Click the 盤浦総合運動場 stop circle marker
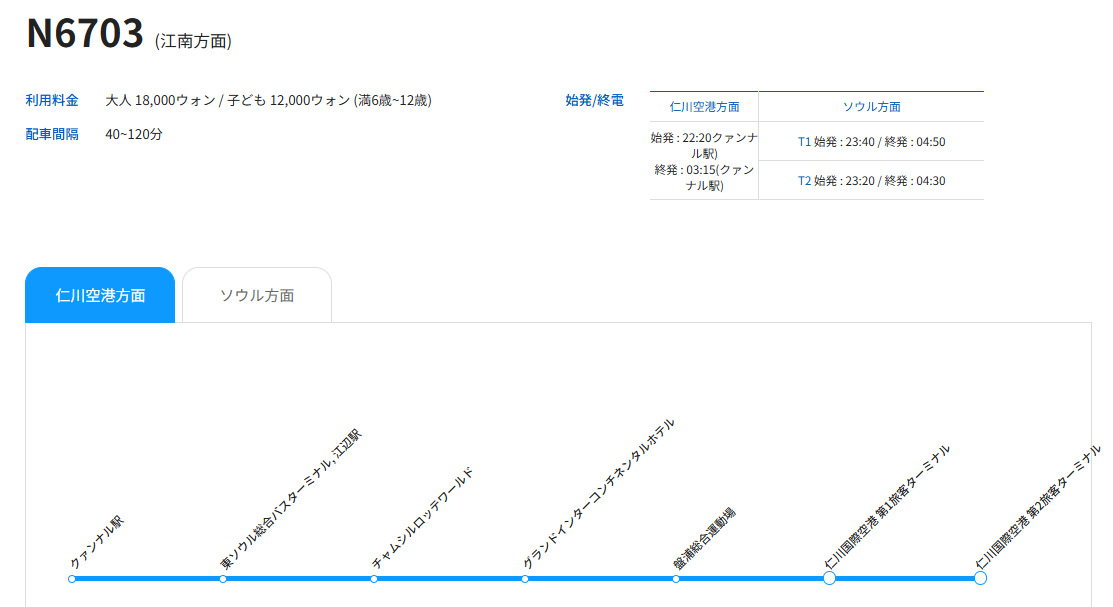Screen dimensions: 1113x607 tap(676, 579)
